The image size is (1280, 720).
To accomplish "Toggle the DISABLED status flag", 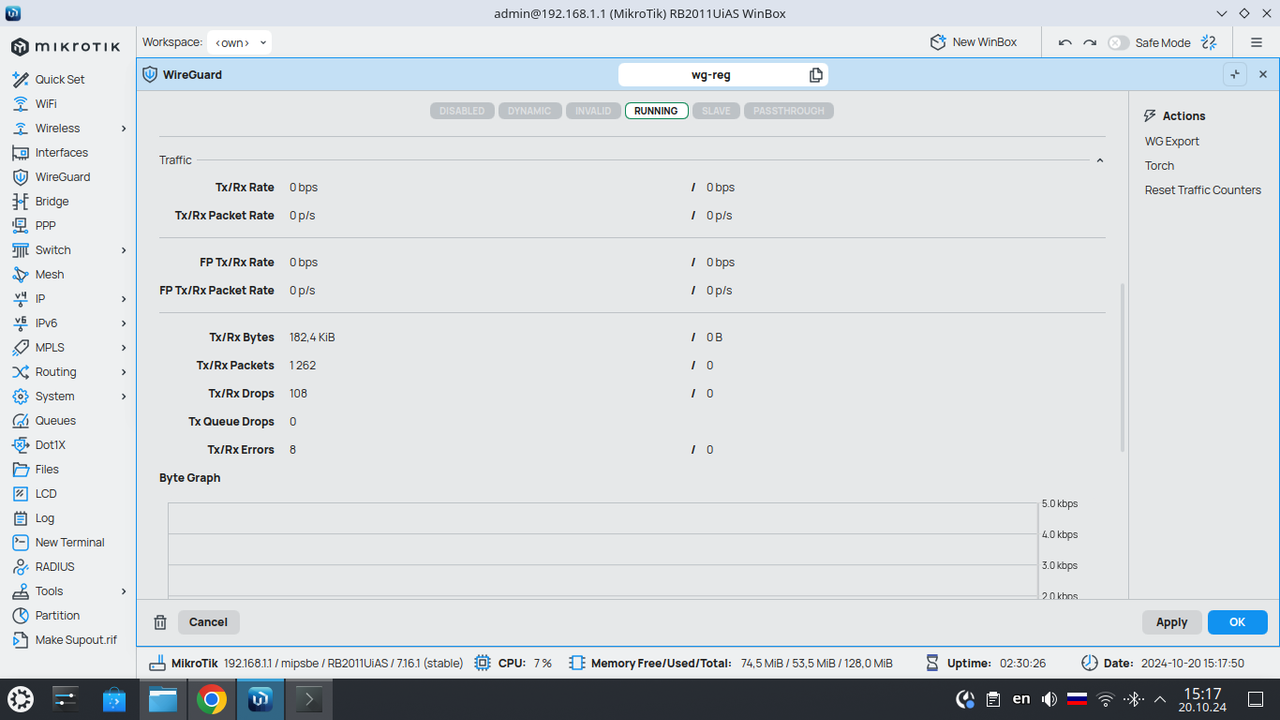I will point(462,111).
